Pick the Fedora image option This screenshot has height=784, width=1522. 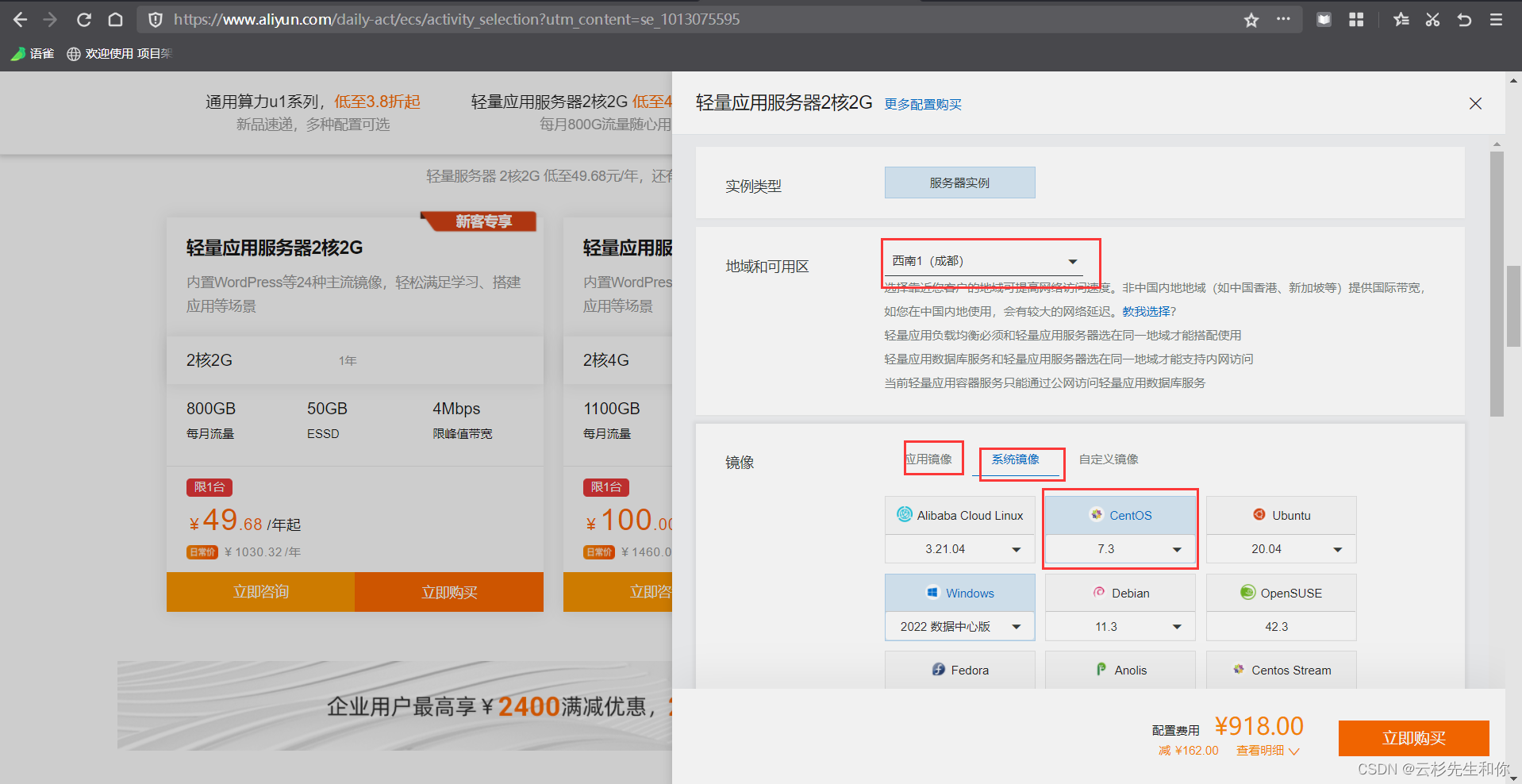pos(960,670)
